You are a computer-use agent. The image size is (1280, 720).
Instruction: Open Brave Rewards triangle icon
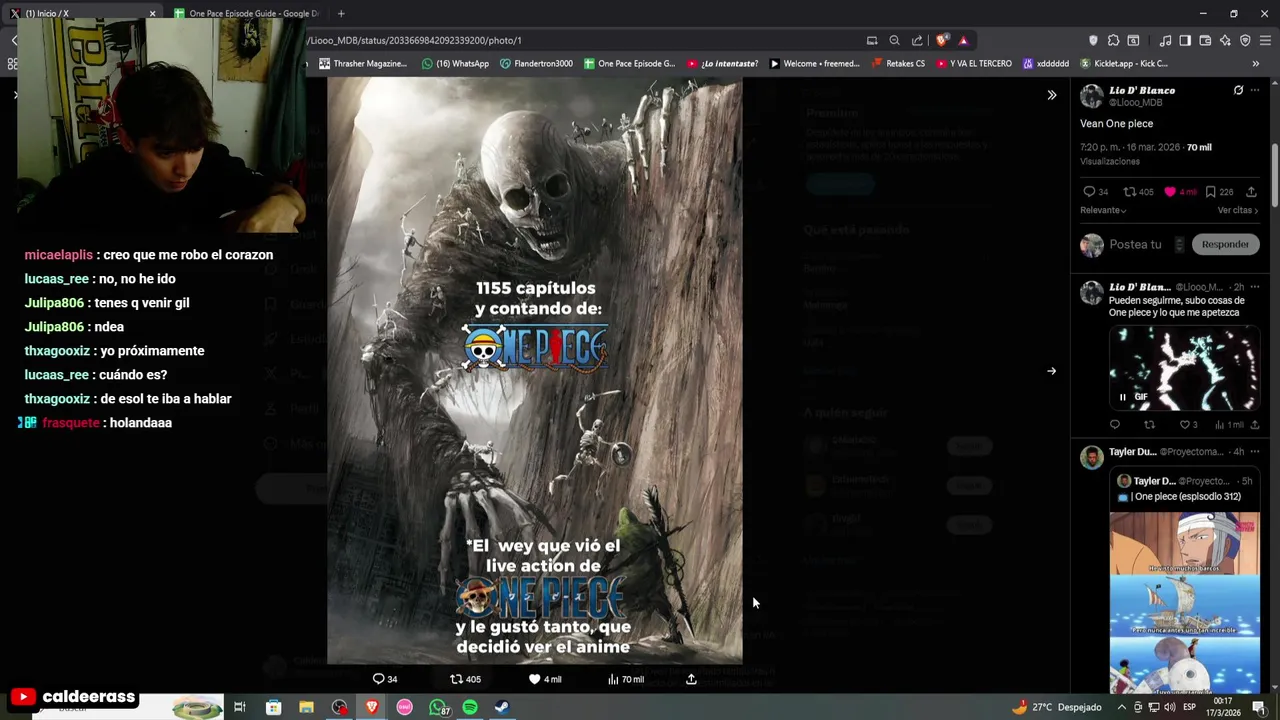[x=963, y=40]
